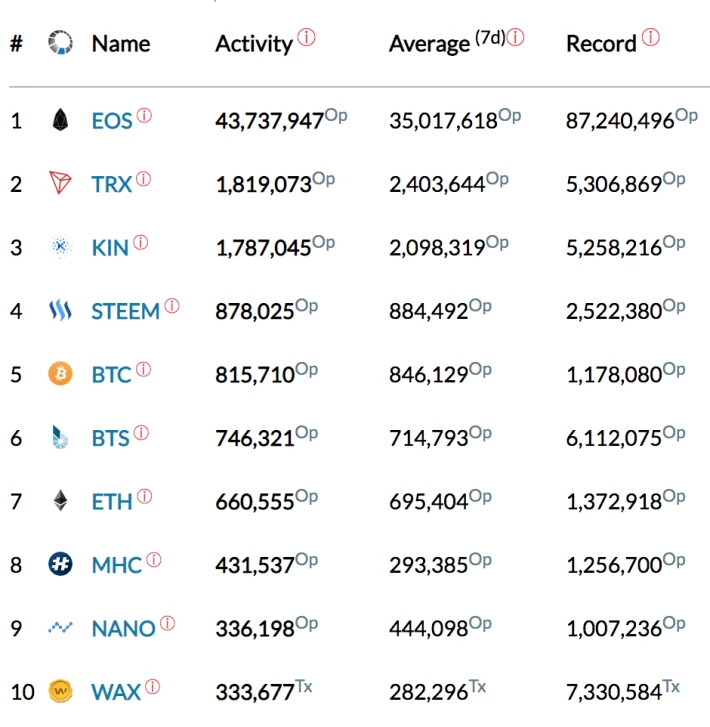Image resolution: width=710 pixels, height=727 pixels.
Task: Click the WAX gold coin logo
Action: (x=60, y=691)
